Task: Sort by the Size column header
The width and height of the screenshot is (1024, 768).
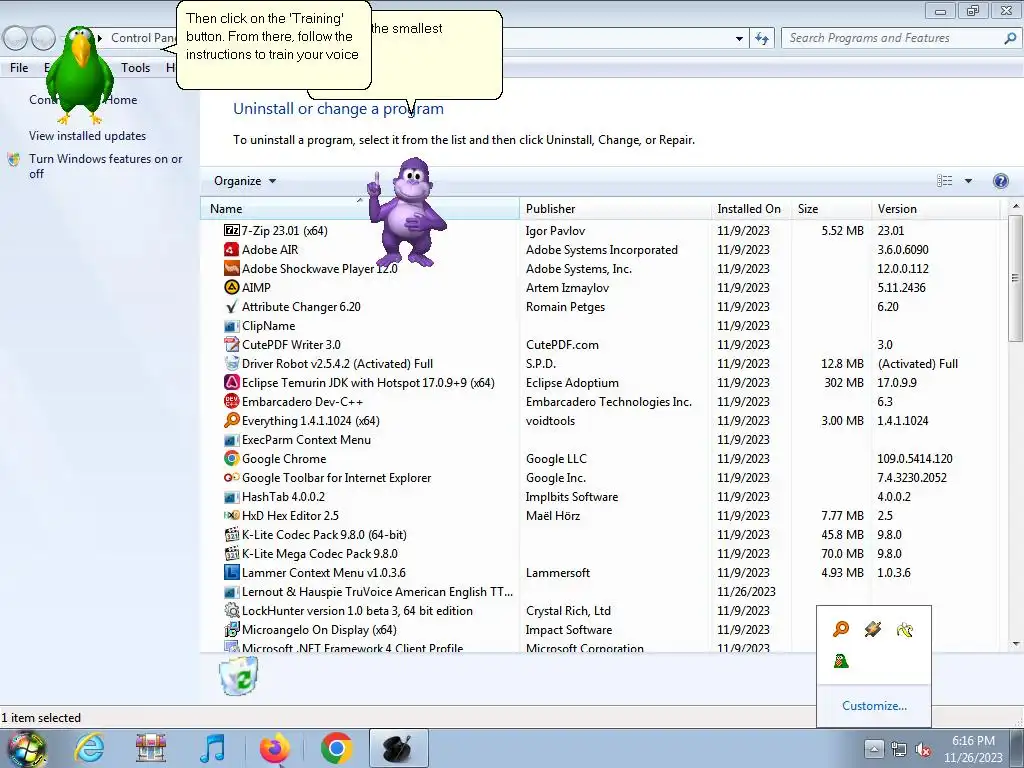Action: click(831, 209)
